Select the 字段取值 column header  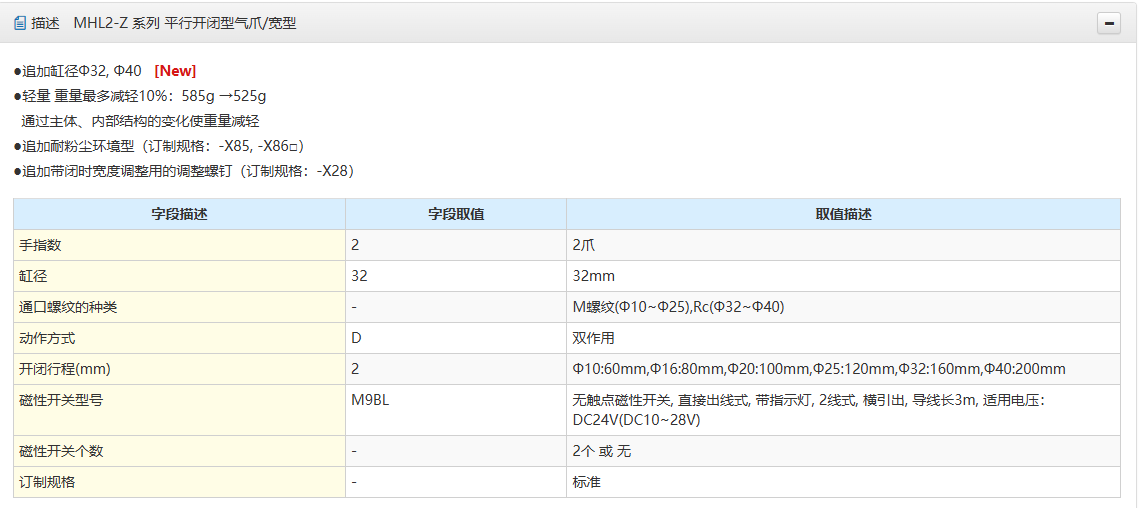[456, 214]
